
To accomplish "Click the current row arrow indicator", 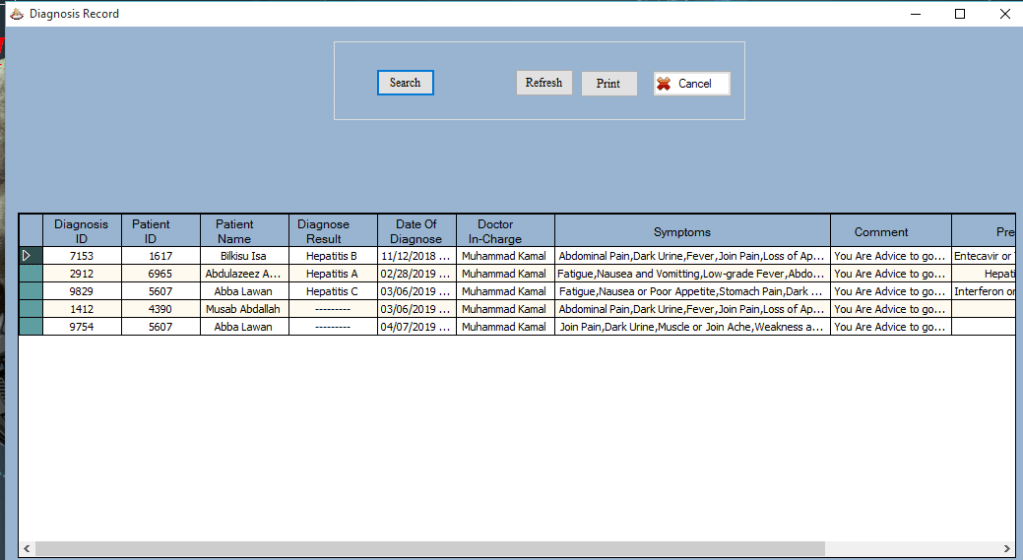I will (27, 256).
